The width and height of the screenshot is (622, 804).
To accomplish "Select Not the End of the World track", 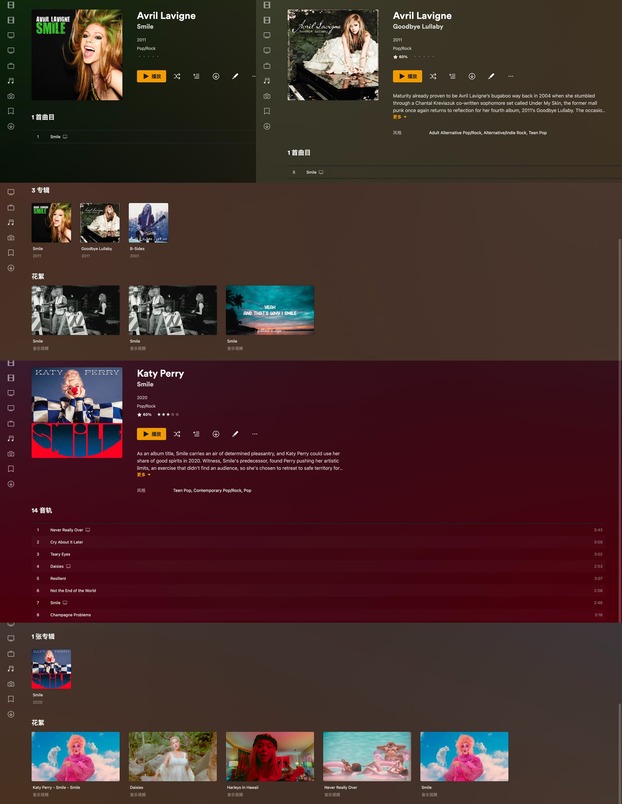I will 317,591.
